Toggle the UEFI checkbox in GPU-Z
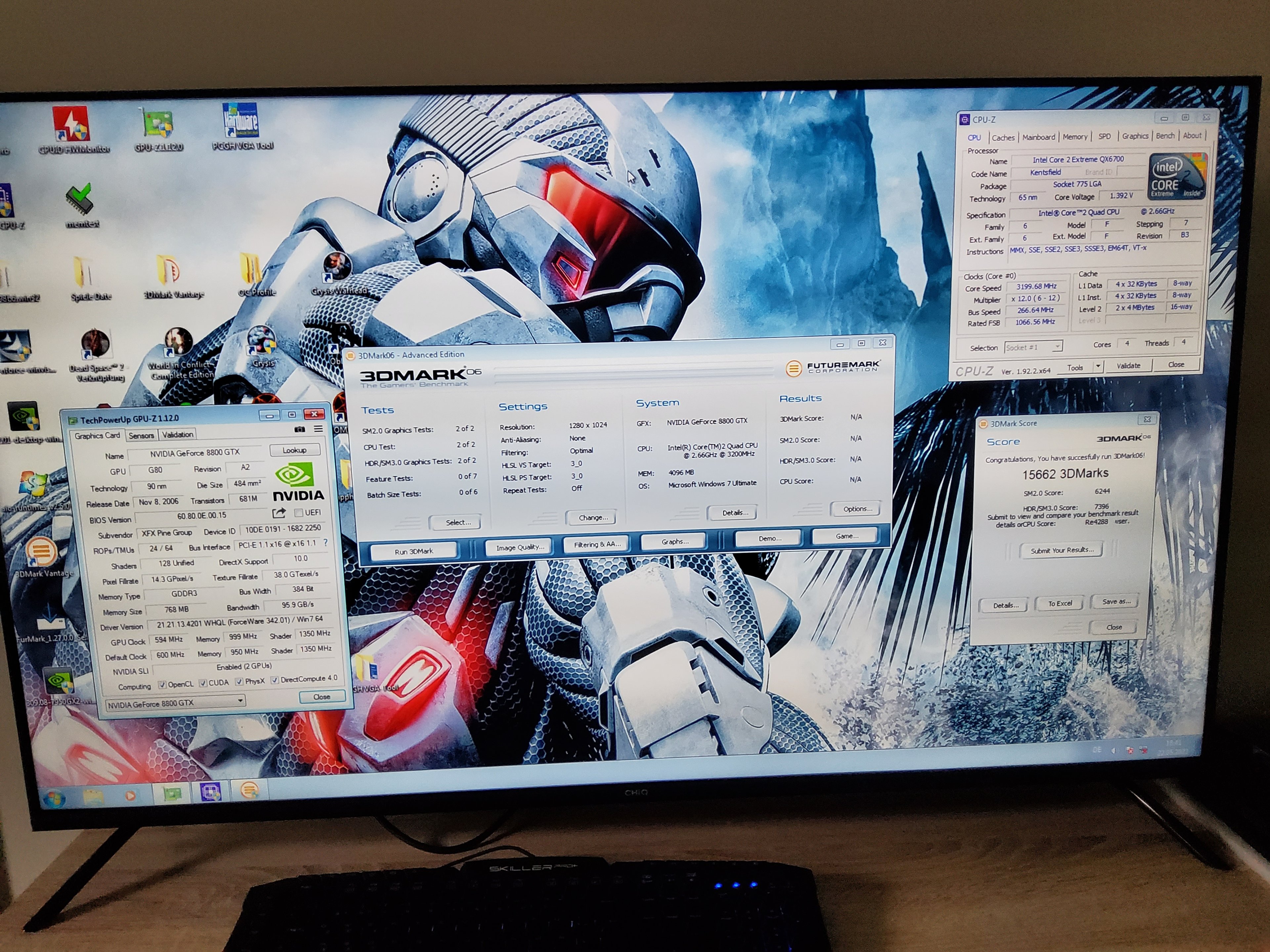The width and height of the screenshot is (1270, 952). click(299, 512)
